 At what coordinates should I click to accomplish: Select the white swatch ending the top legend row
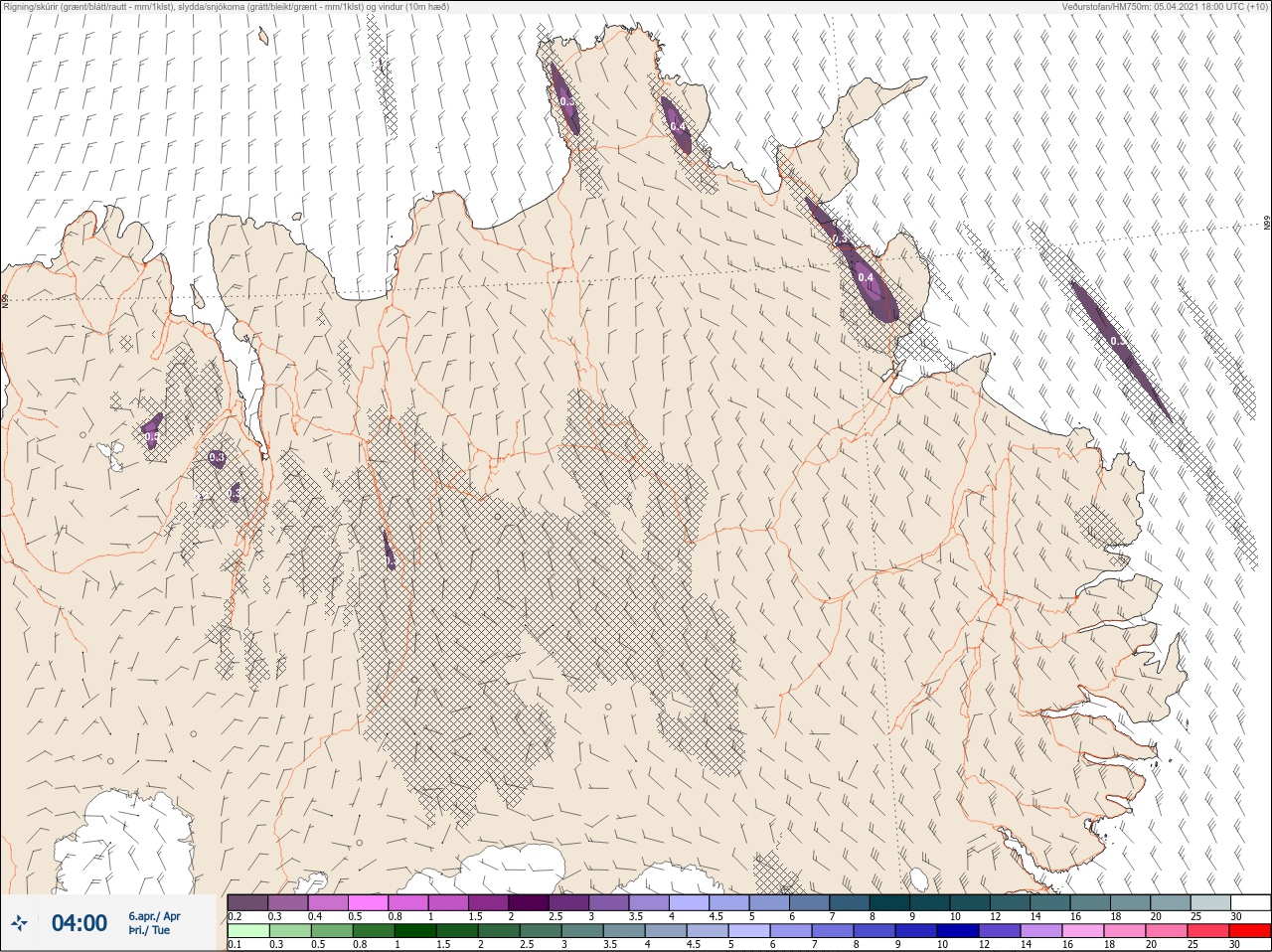(1250, 902)
